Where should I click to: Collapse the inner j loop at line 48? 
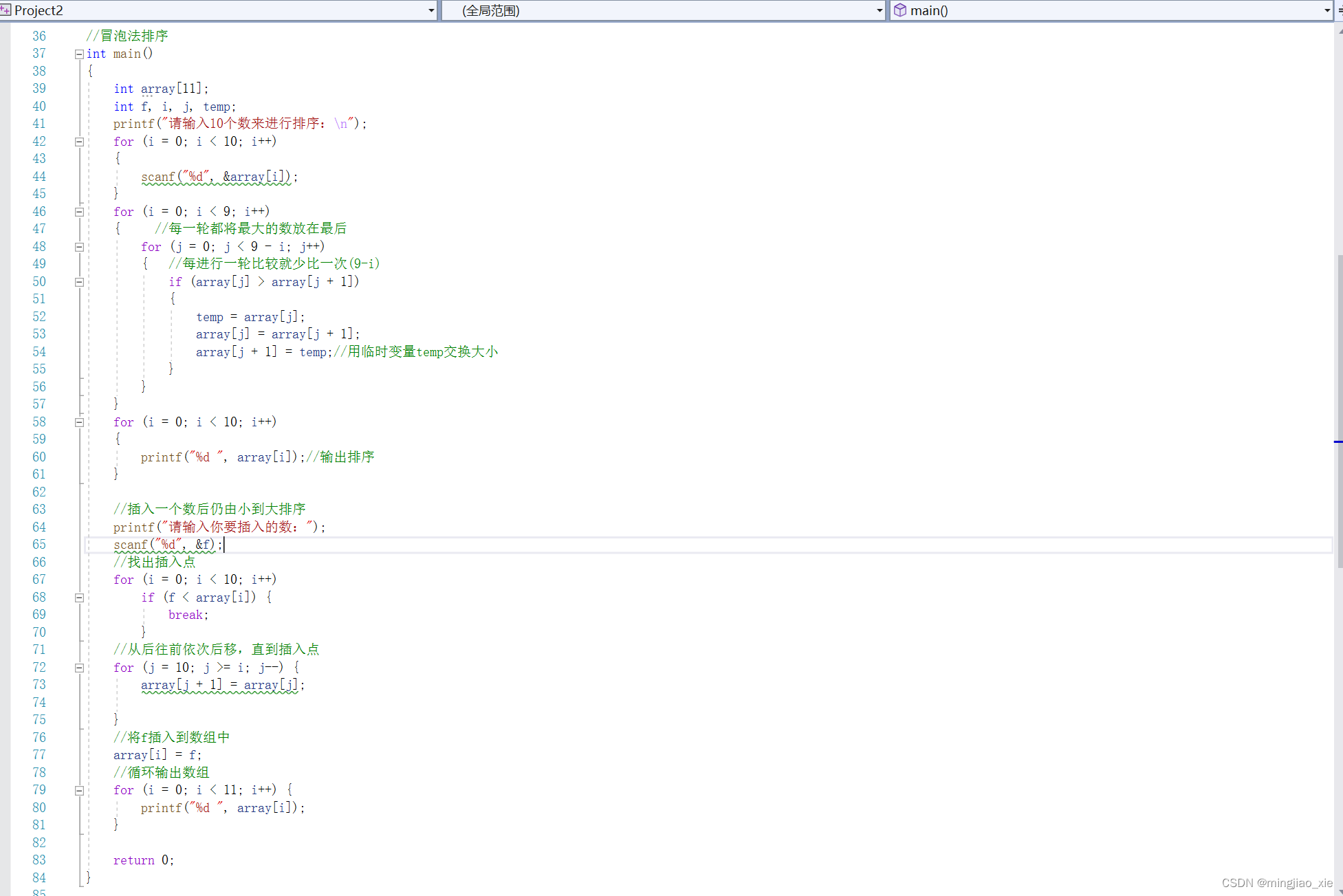pos(79,247)
